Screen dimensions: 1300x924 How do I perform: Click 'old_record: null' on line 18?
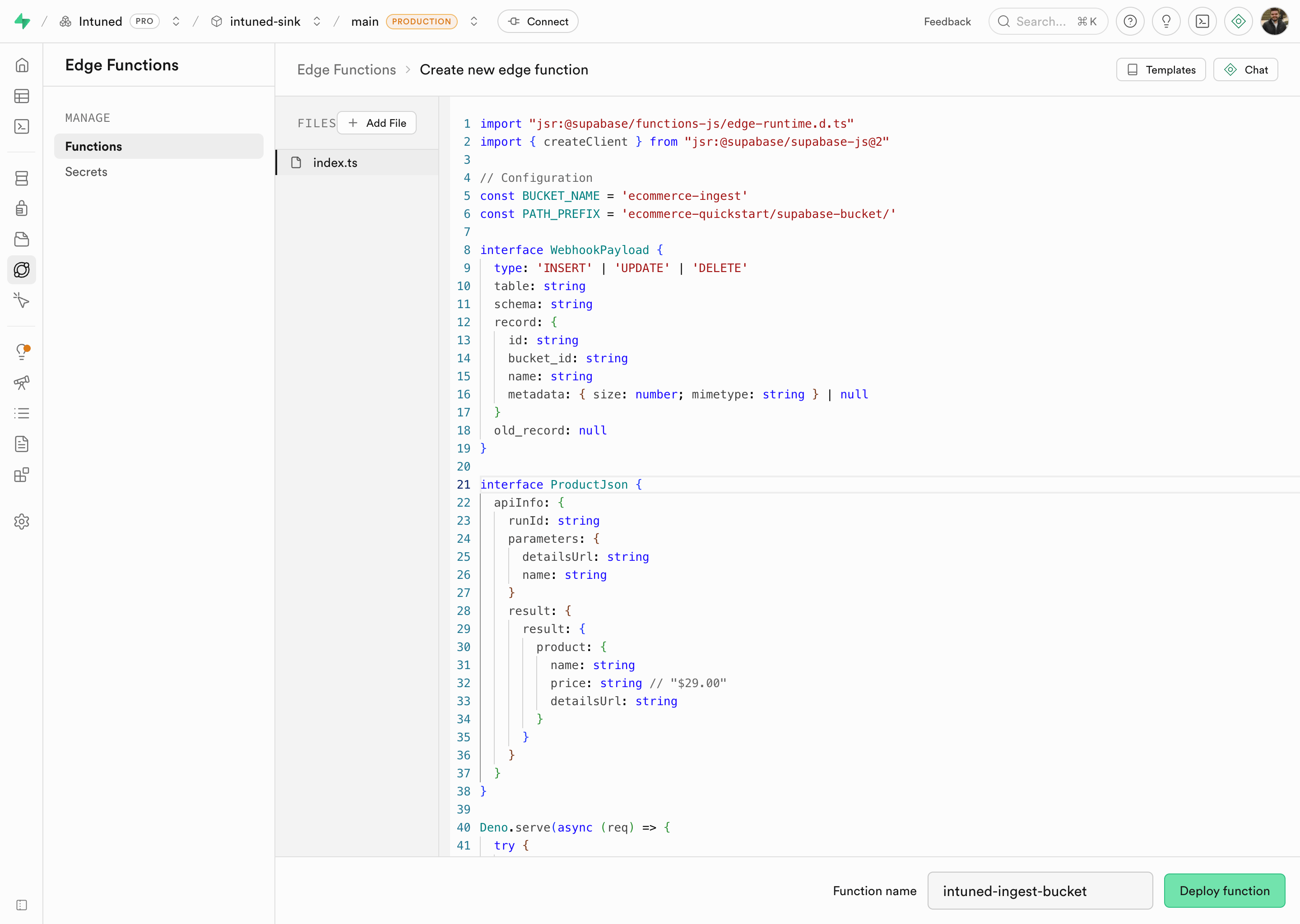[x=550, y=430]
